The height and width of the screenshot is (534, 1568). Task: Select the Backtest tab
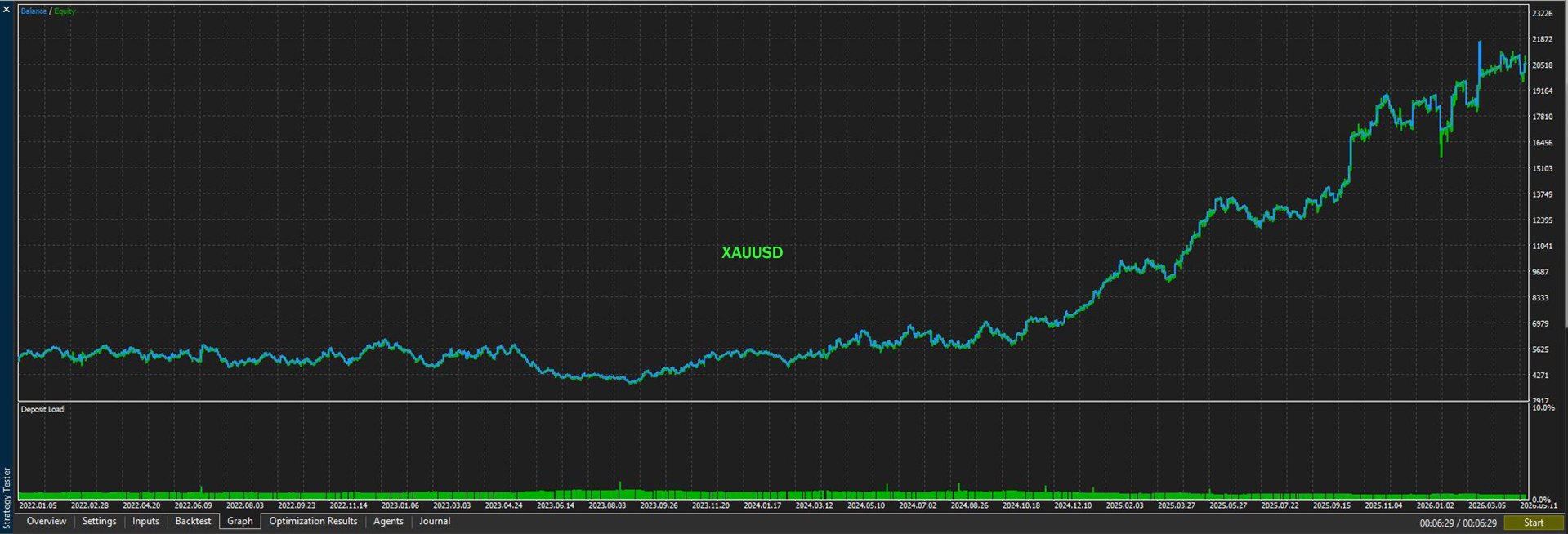(194, 522)
